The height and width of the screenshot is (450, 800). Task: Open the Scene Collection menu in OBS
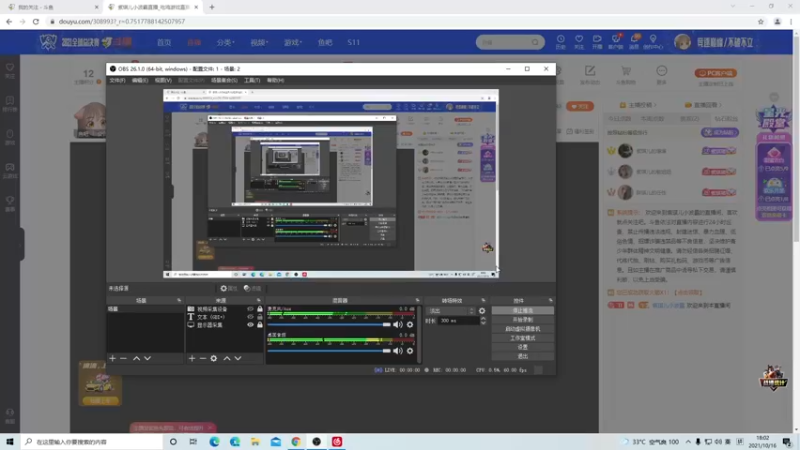click(224, 81)
